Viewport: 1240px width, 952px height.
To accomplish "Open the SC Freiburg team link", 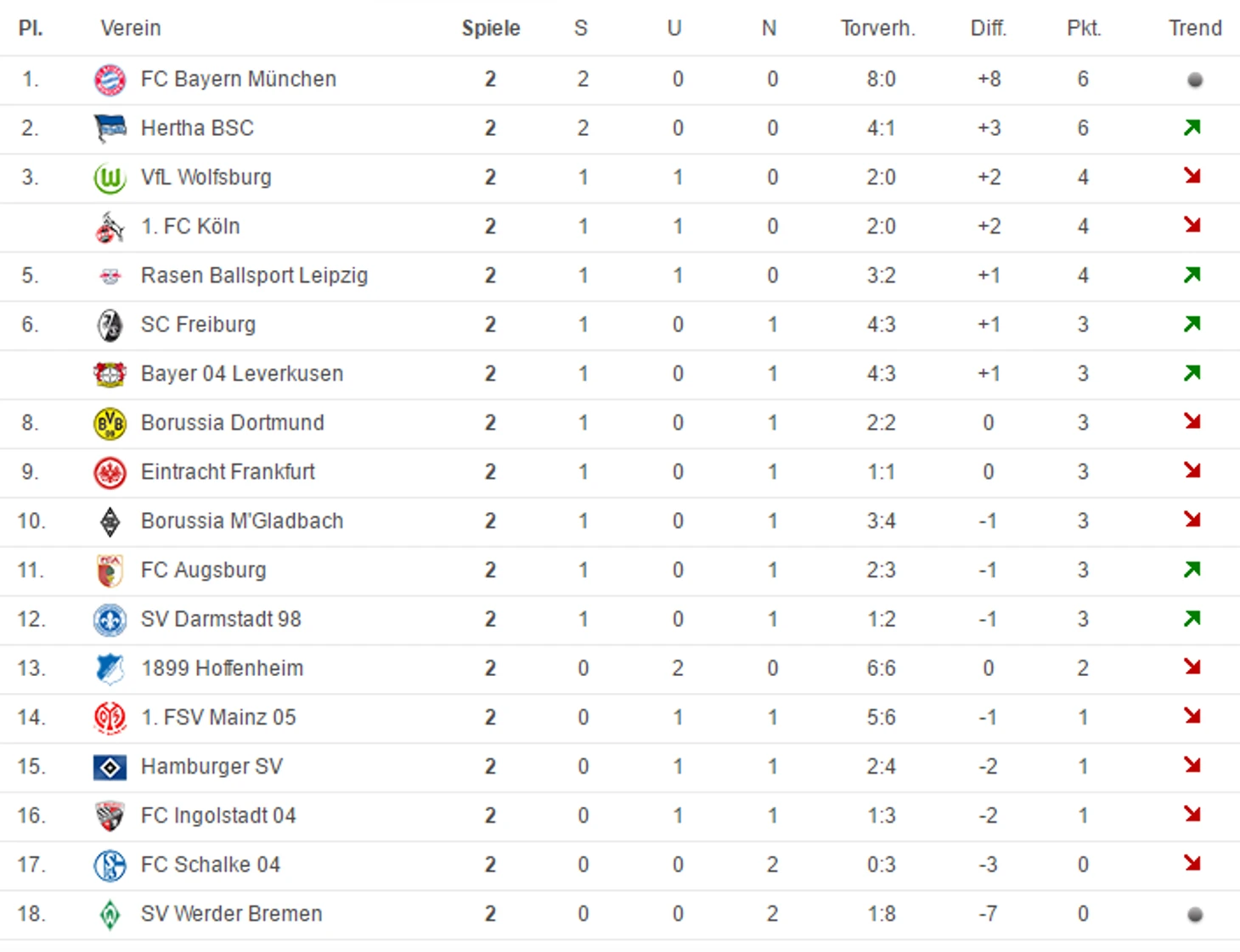I will (198, 325).
